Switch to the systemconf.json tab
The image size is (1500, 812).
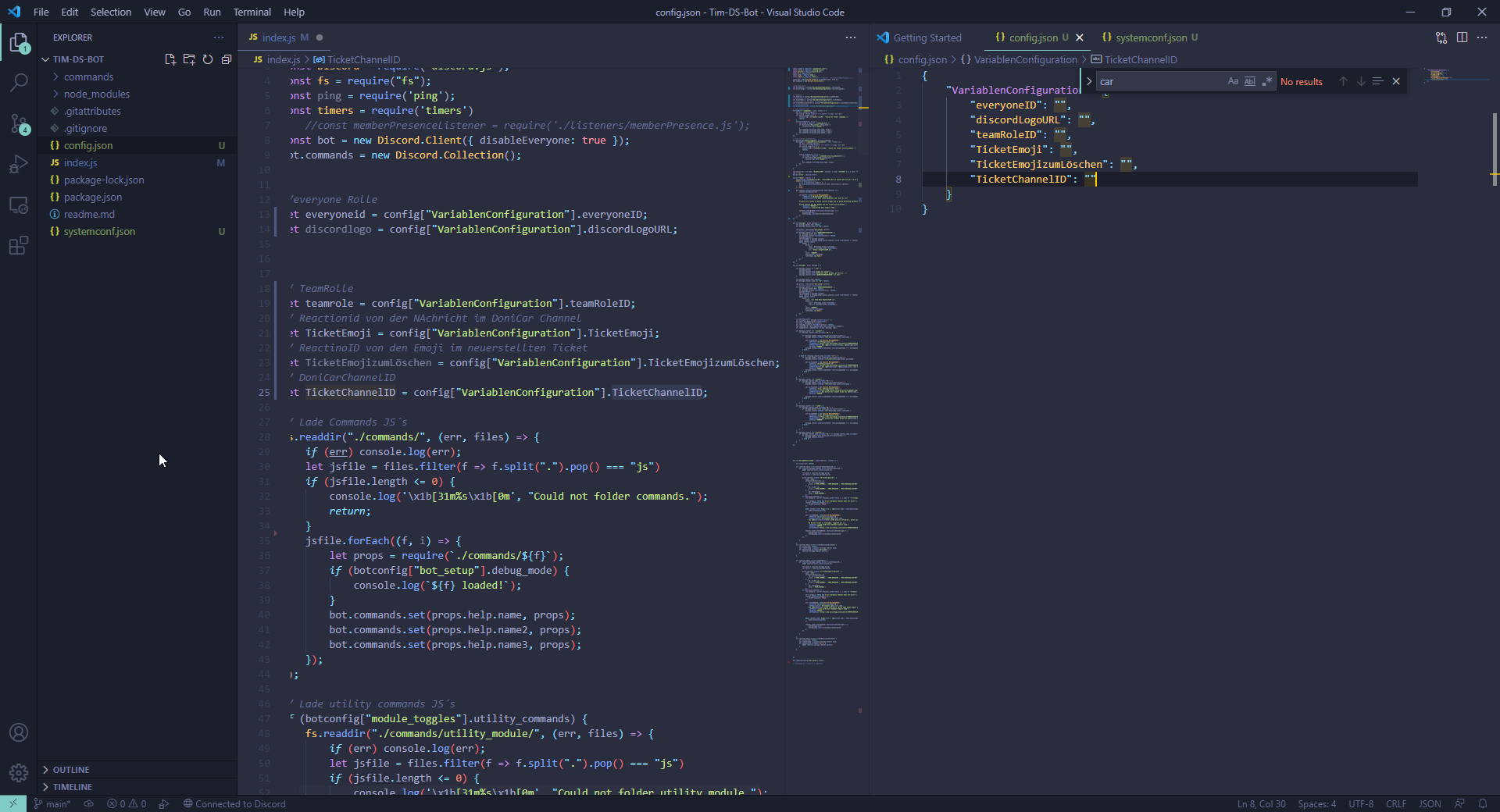point(1150,37)
